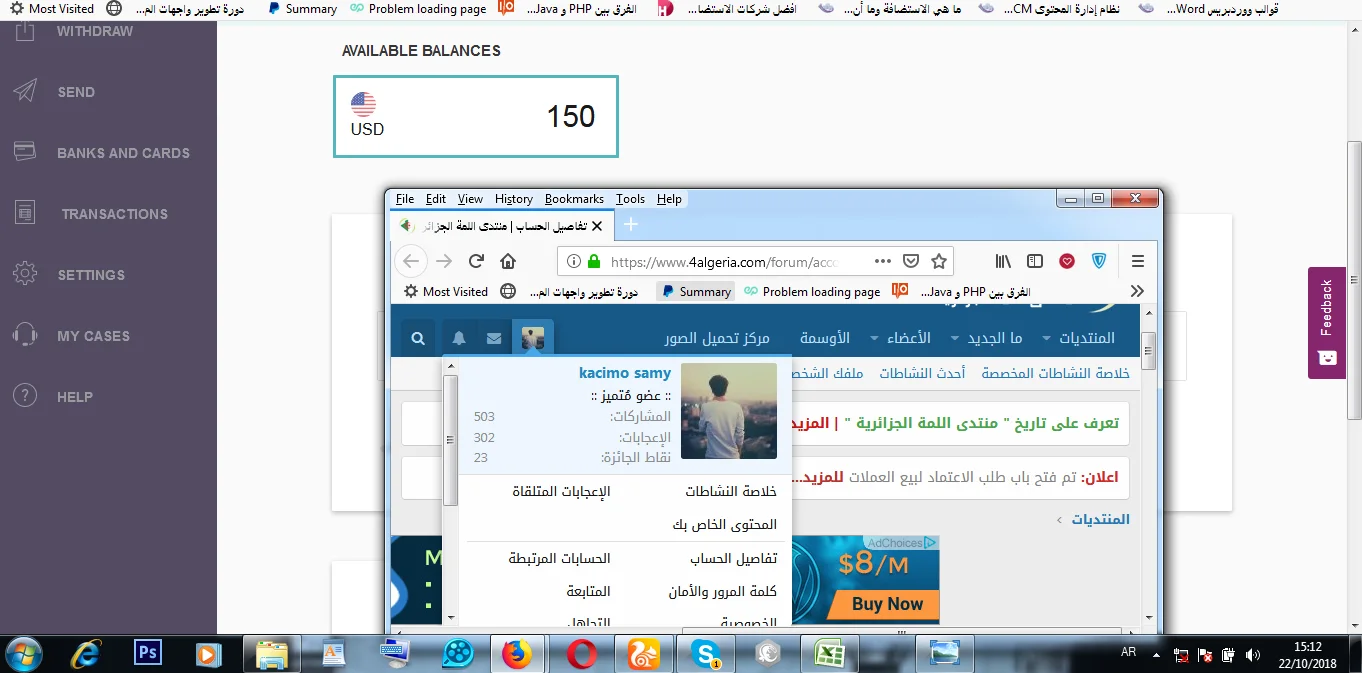Open the forum search magnifier icon
This screenshot has height=673, width=1362.
tap(418, 339)
